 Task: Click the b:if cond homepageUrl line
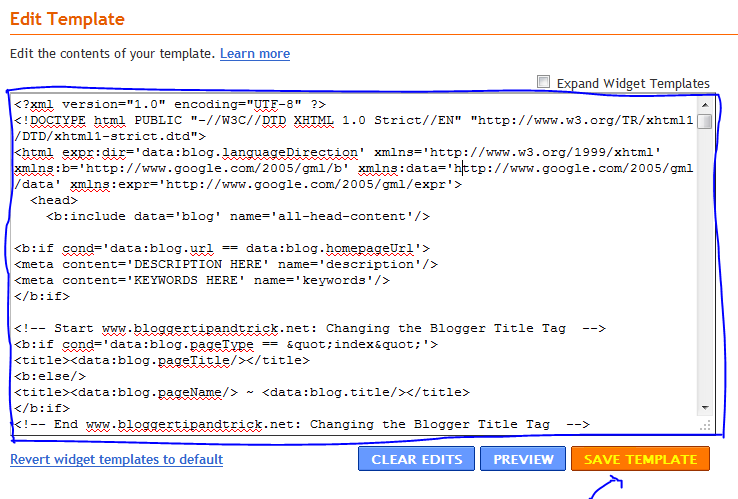[x=222, y=249]
